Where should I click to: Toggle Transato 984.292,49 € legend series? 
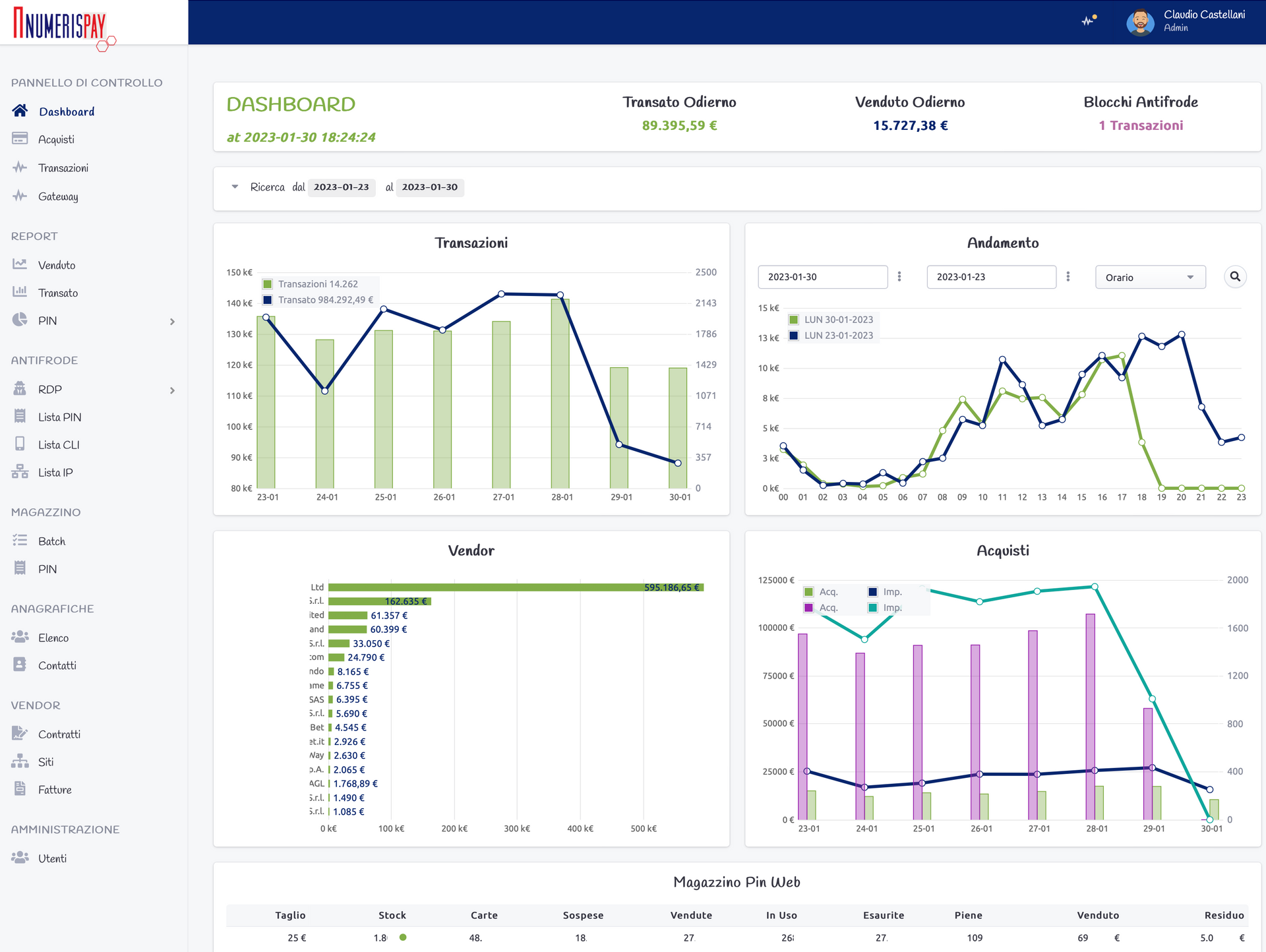pos(325,300)
